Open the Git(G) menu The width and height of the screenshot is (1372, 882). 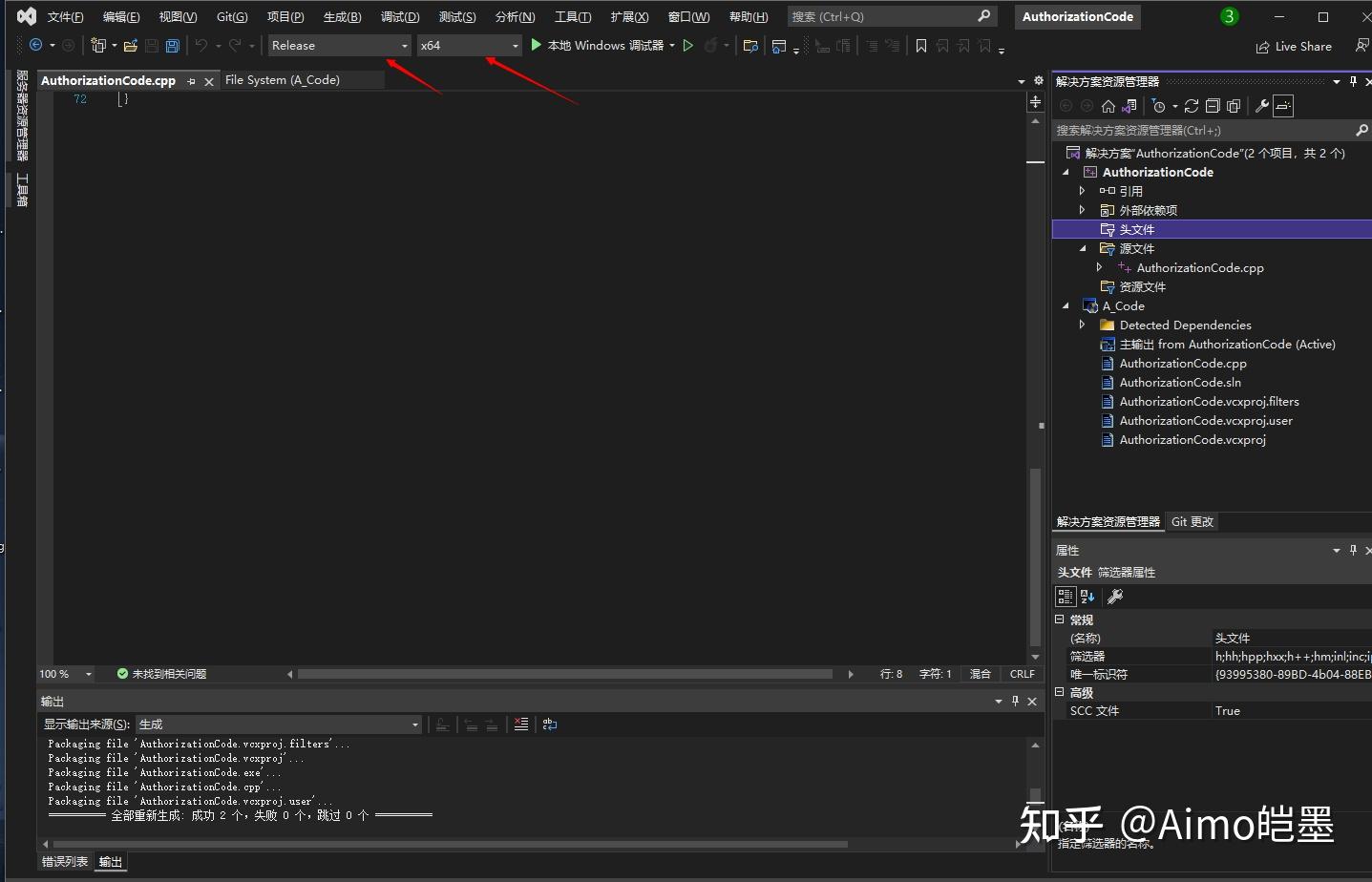[x=231, y=16]
